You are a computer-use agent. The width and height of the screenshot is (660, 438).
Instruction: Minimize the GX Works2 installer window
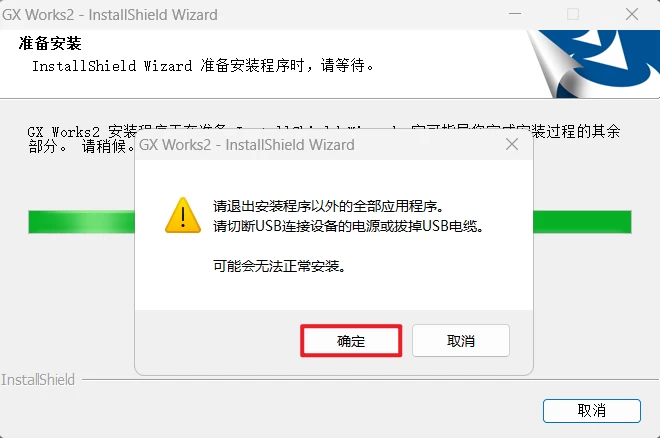[515, 14]
